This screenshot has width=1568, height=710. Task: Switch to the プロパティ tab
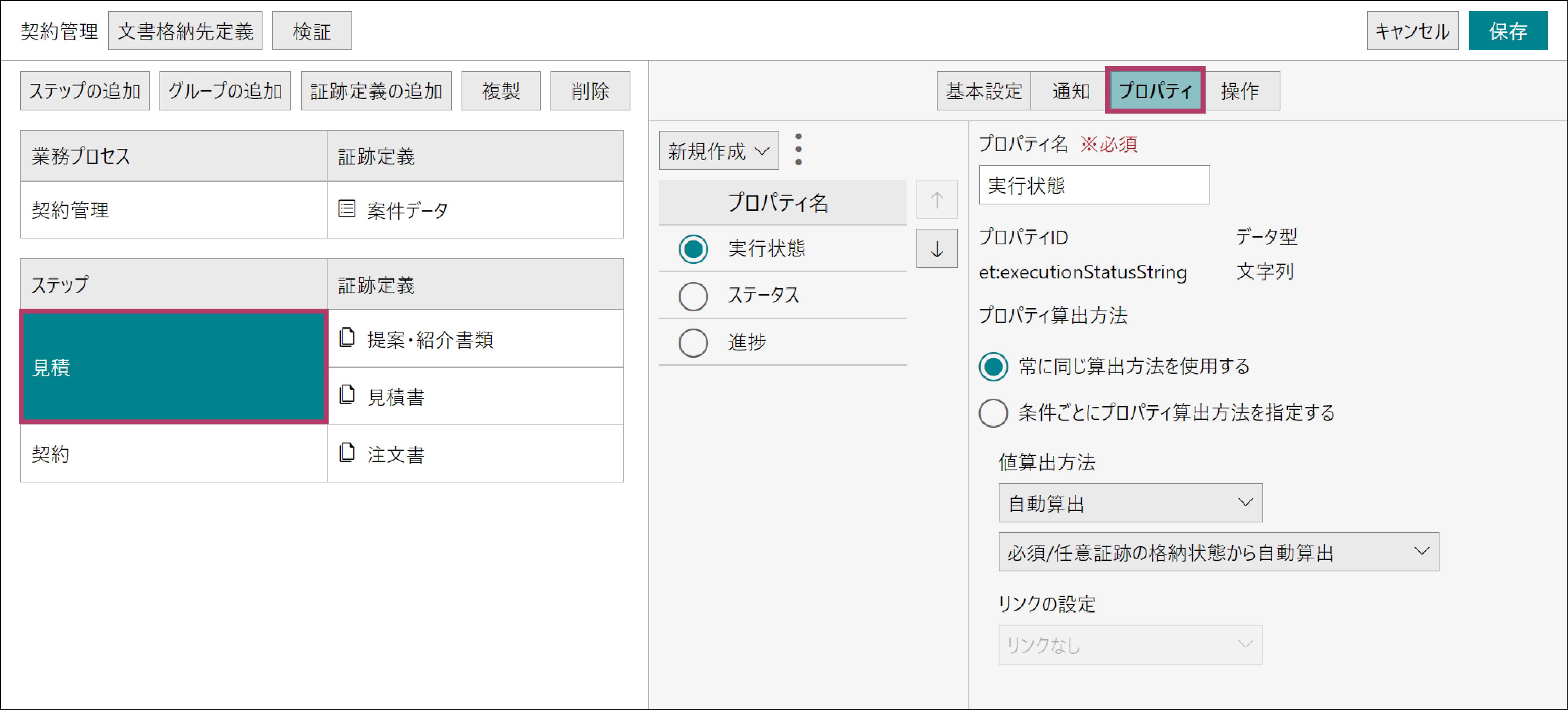1155,90
